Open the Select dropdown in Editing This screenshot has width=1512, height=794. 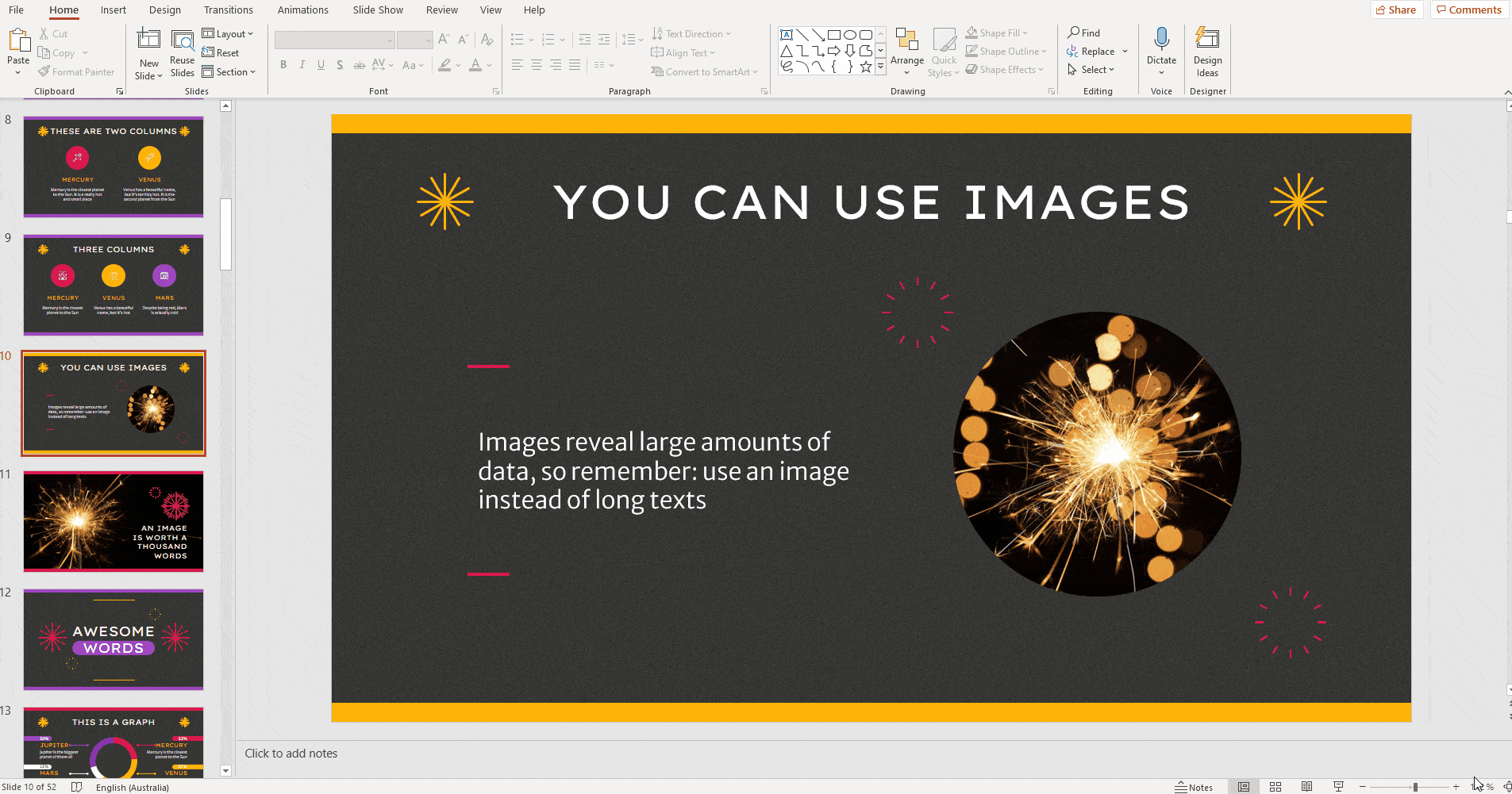[x=1092, y=70]
